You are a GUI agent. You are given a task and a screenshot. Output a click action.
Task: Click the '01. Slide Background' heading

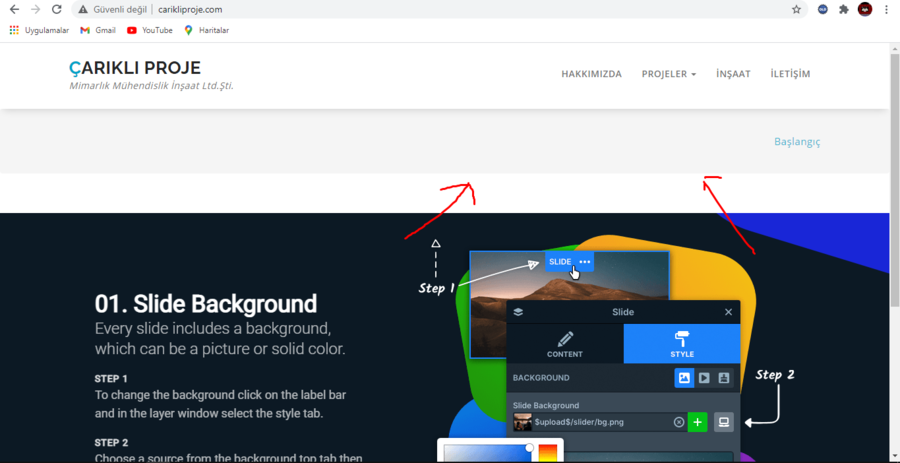click(x=205, y=304)
